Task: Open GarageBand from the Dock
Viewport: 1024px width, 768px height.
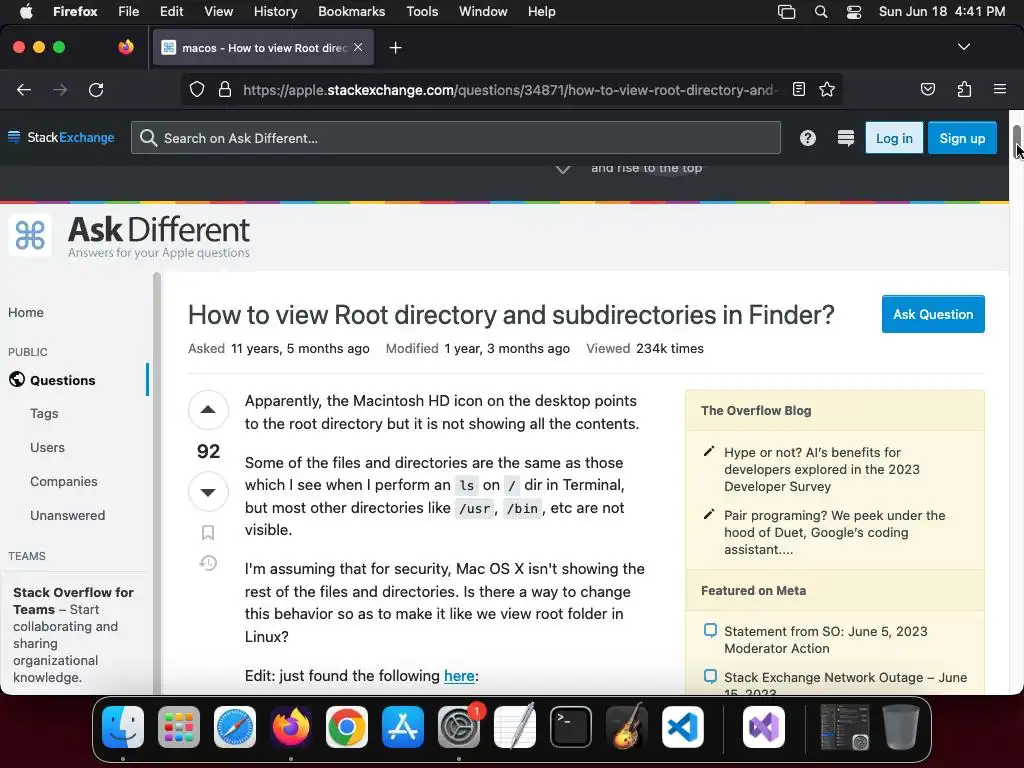Action: click(627, 727)
